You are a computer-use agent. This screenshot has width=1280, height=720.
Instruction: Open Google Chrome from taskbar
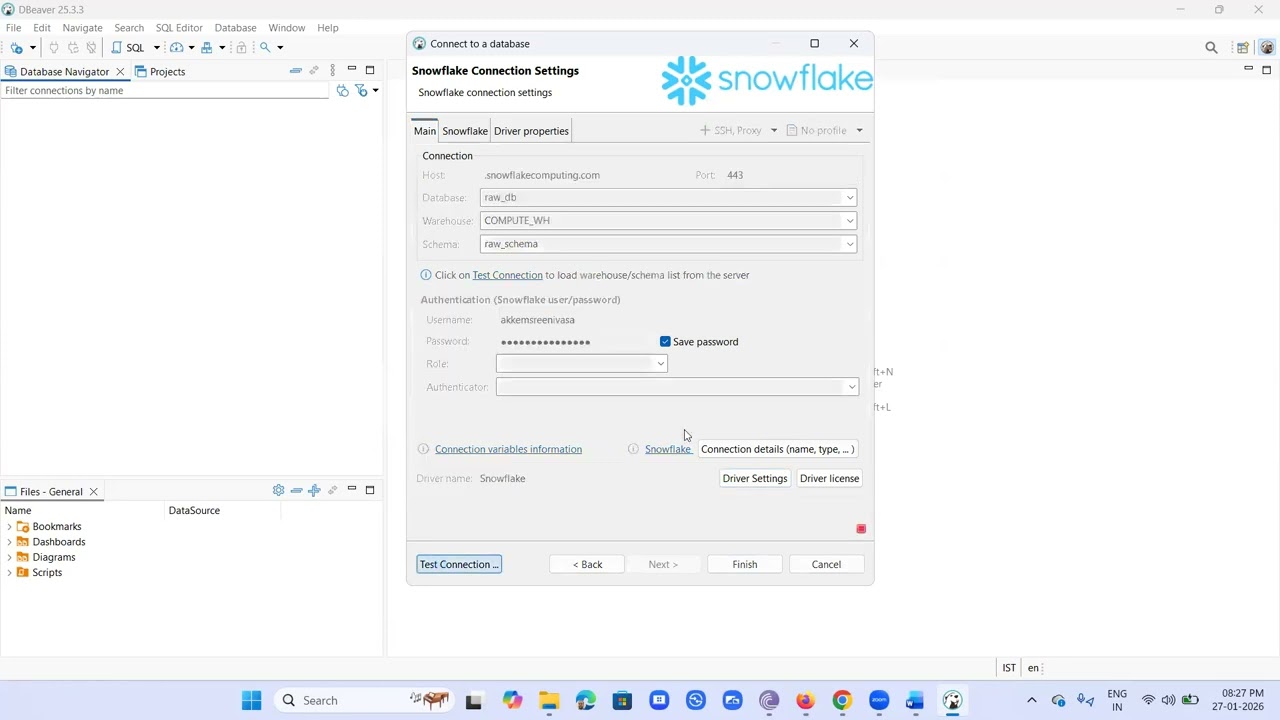pyautogui.click(x=842, y=700)
